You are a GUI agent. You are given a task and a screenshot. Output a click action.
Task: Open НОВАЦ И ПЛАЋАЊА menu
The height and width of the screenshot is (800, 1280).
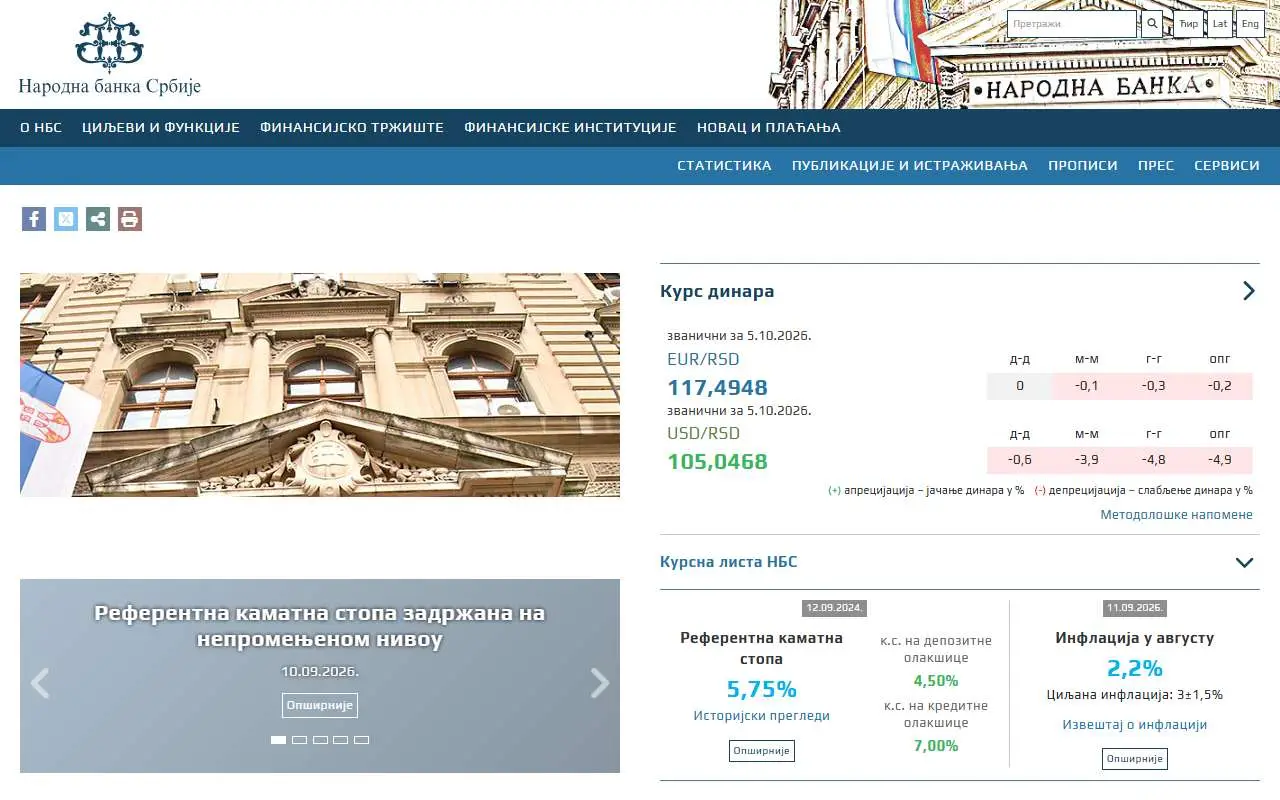tap(769, 128)
